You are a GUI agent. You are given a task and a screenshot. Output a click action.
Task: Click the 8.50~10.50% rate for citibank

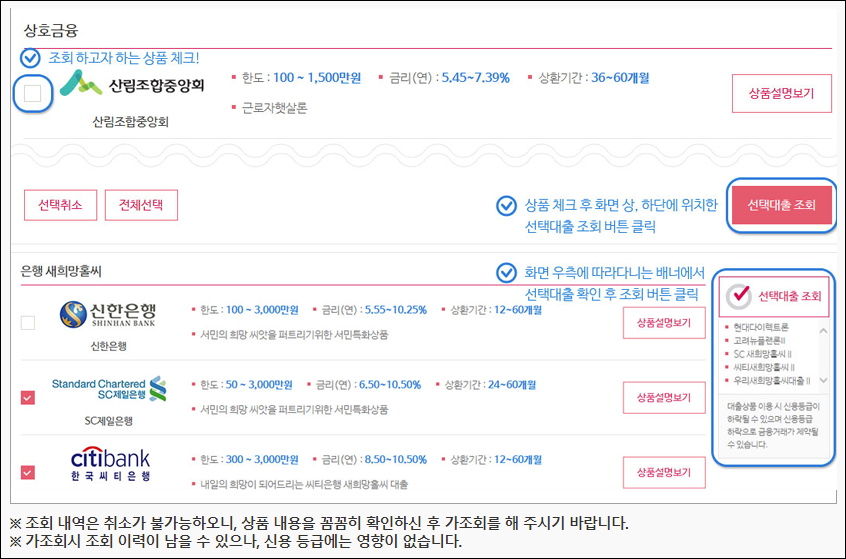click(x=395, y=460)
